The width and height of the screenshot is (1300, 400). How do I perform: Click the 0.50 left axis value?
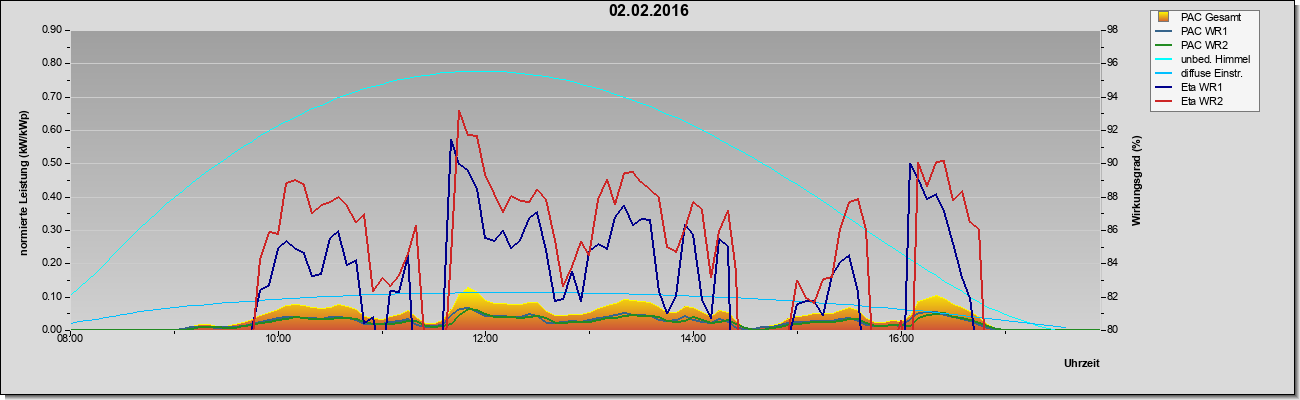click(51, 163)
